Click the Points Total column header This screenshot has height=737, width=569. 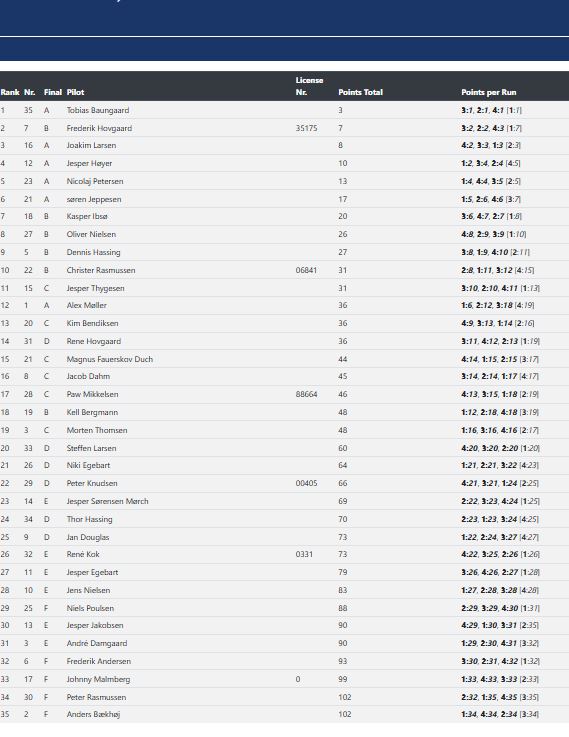[x=360, y=92]
